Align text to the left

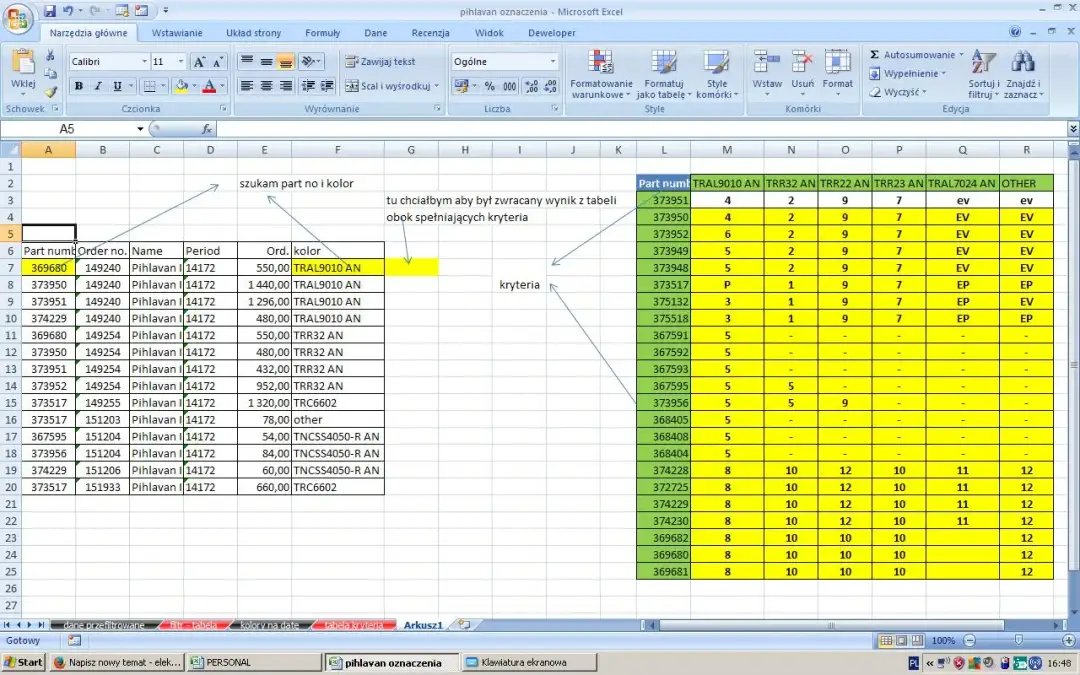pos(247,85)
